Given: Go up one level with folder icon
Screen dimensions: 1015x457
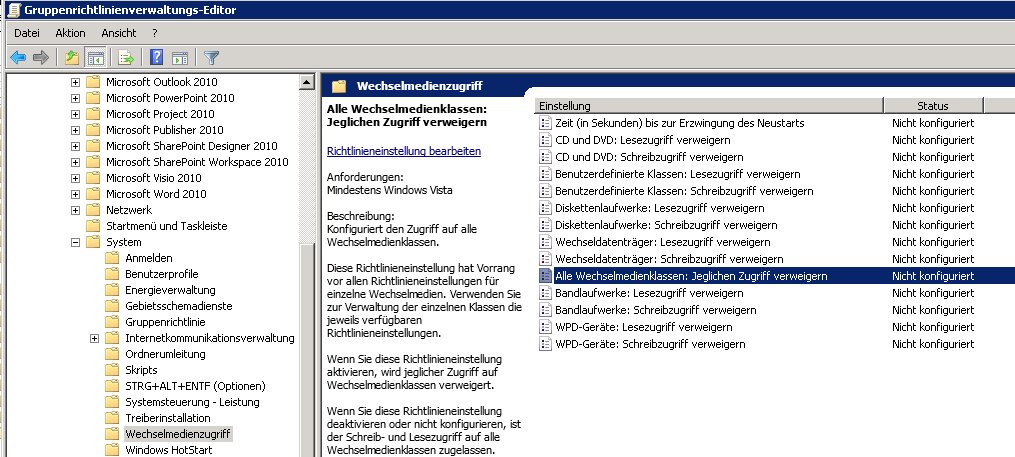Looking at the screenshot, I should [x=72, y=57].
